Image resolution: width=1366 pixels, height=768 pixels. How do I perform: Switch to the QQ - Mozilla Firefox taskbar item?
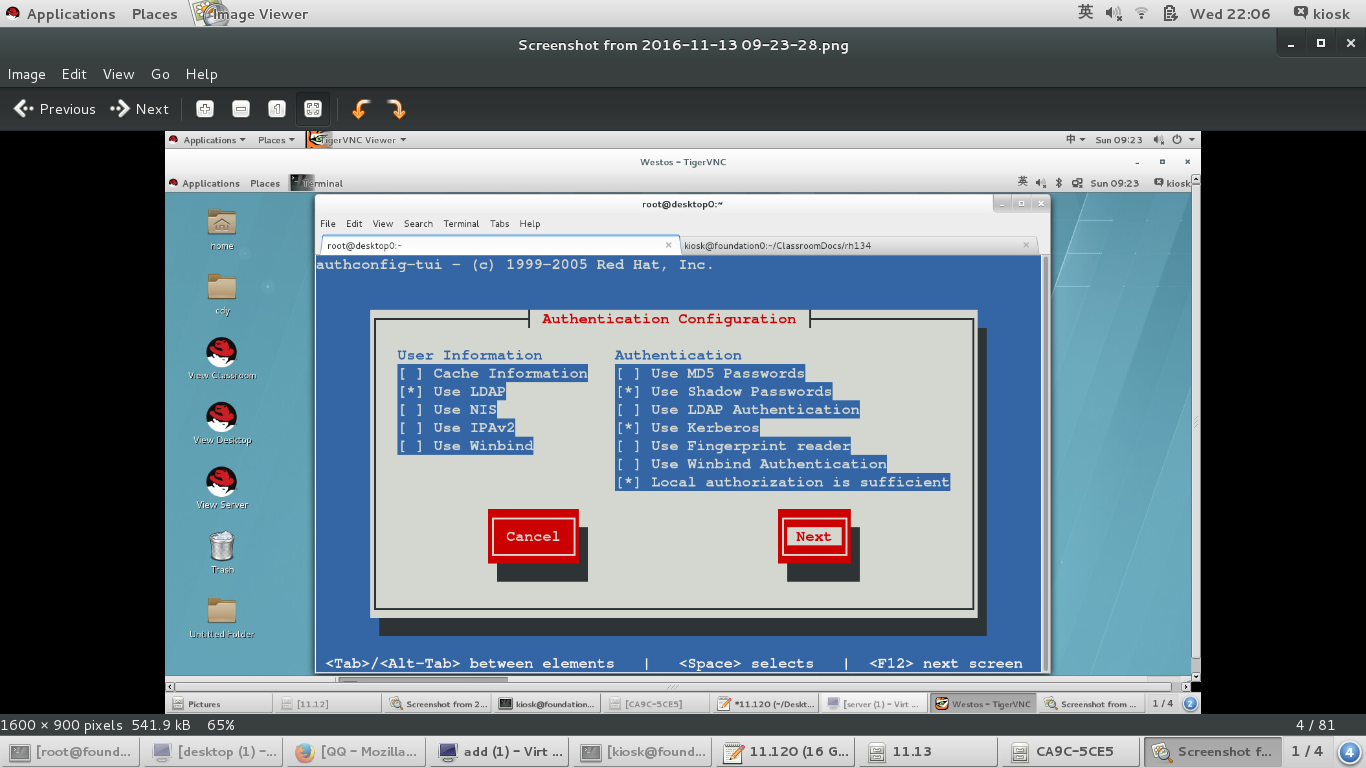356,751
